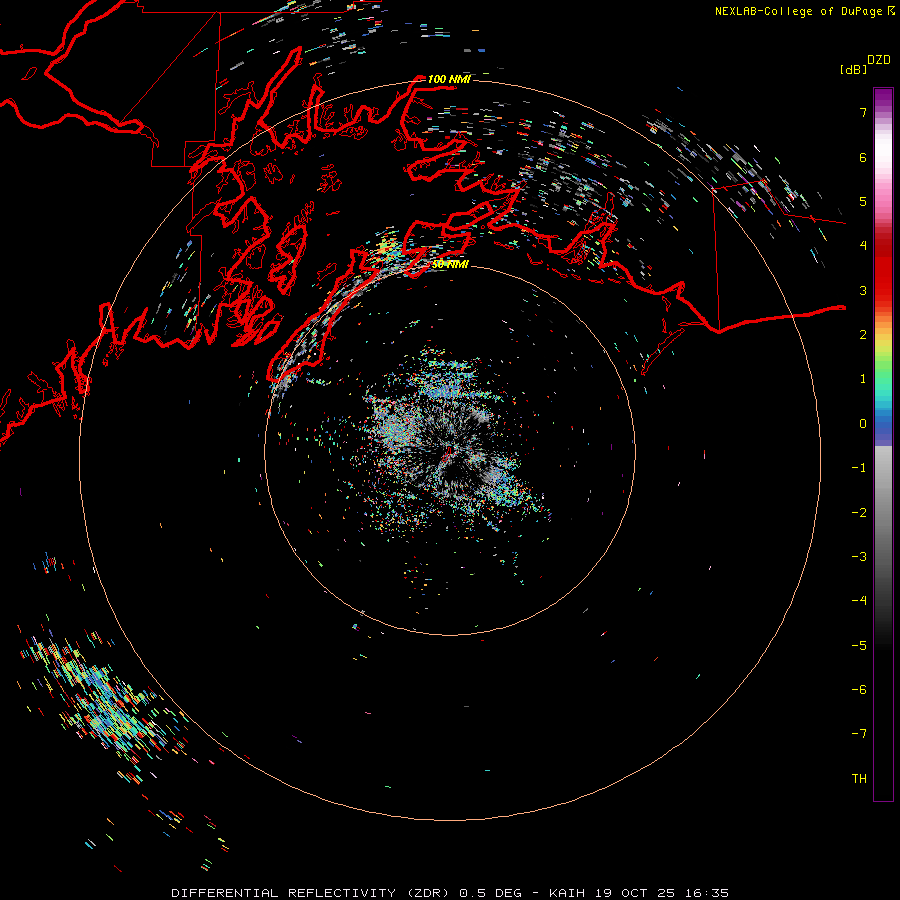This screenshot has height=900, width=900.
Task: Click the 1 dB color scale value
Action: click(863, 379)
